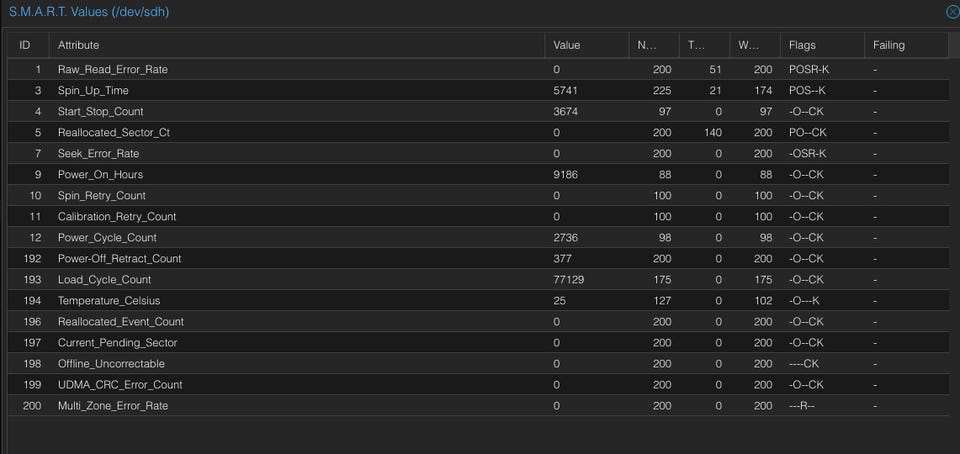The width and height of the screenshot is (960, 454).
Task: Sort by the Value column header
Action: [587, 45]
